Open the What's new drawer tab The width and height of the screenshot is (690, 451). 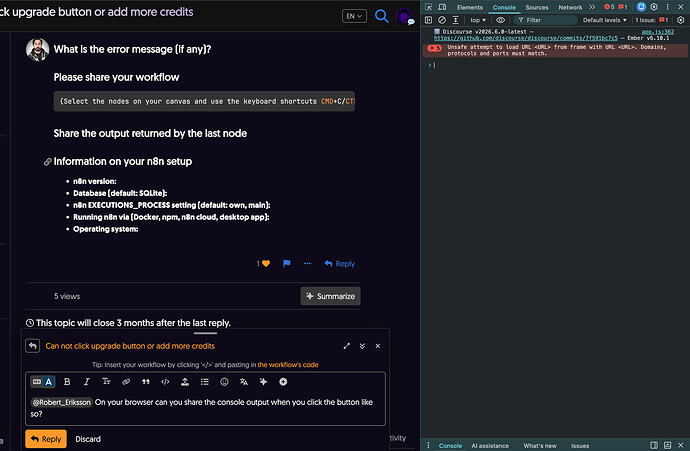(x=540, y=446)
